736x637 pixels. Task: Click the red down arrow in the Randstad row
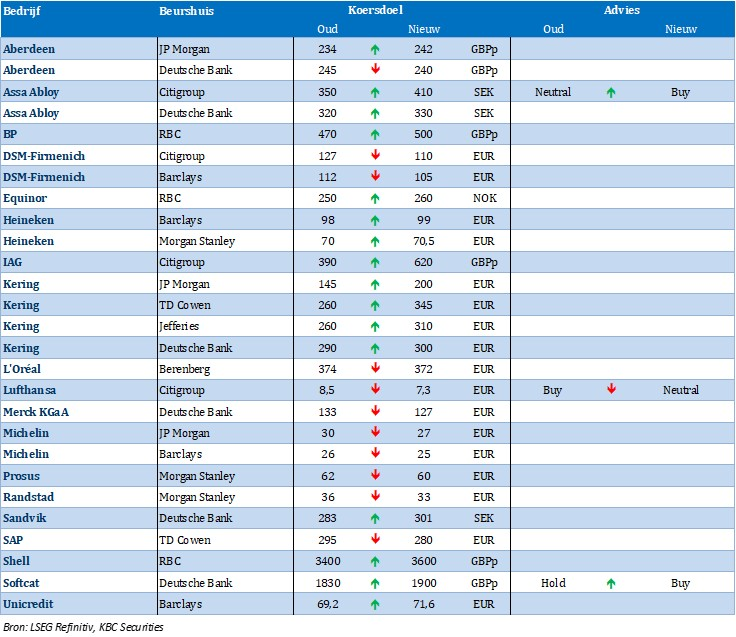[375, 497]
